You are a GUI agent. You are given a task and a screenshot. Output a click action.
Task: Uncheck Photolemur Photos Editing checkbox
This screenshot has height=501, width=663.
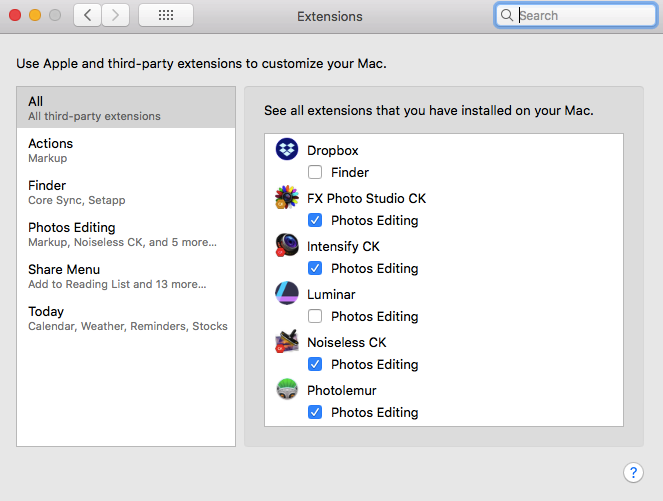click(x=315, y=412)
